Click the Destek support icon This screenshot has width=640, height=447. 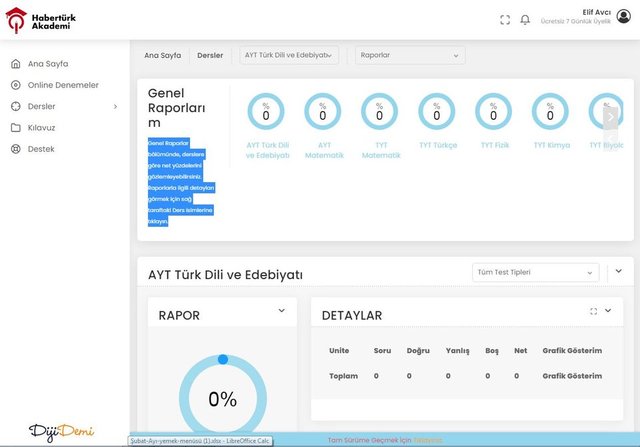pos(16,149)
